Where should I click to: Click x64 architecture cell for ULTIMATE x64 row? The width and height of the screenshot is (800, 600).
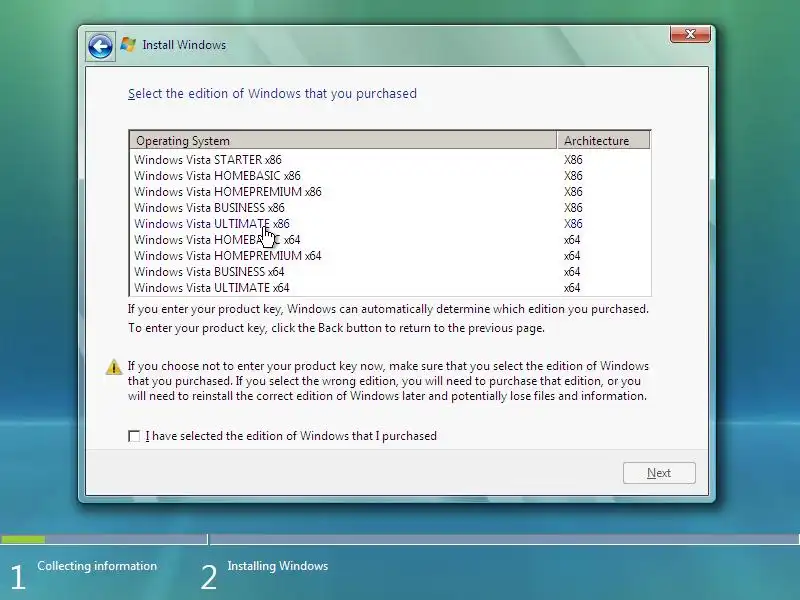pyautogui.click(x=572, y=288)
